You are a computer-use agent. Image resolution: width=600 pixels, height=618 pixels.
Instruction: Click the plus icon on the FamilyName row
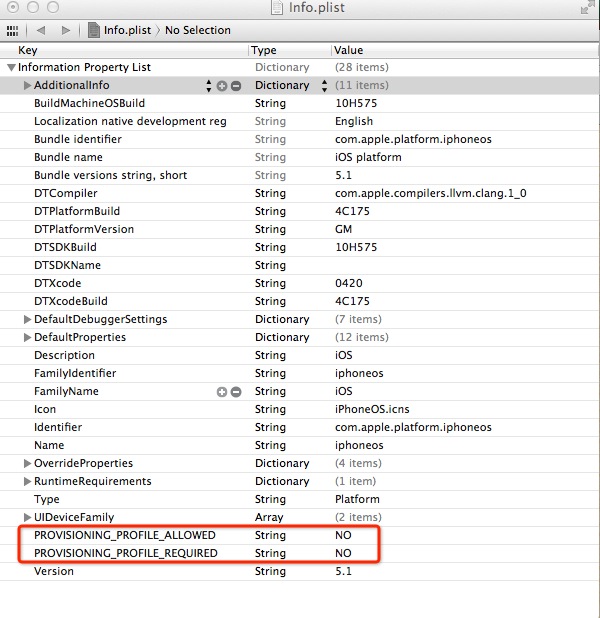222,392
